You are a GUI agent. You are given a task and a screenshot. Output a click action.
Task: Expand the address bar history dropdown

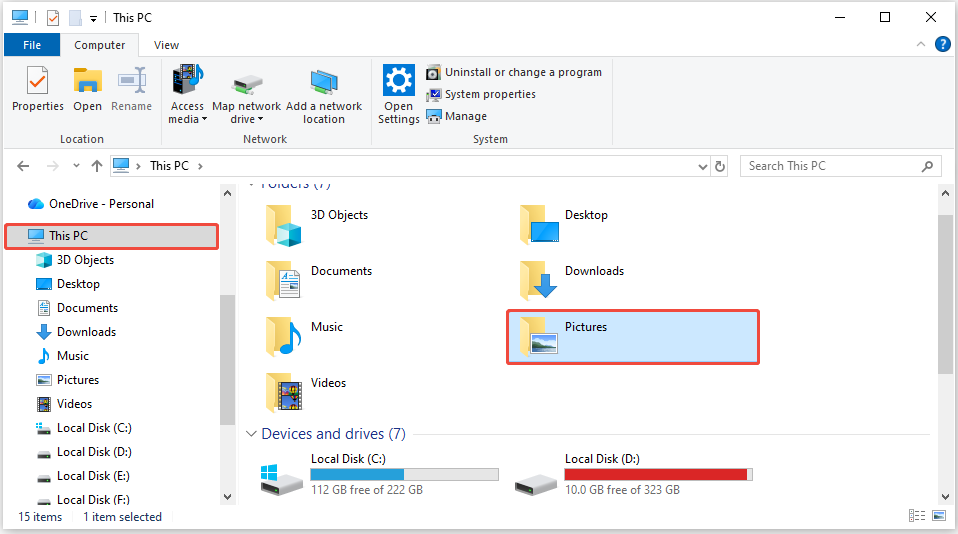tap(703, 166)
